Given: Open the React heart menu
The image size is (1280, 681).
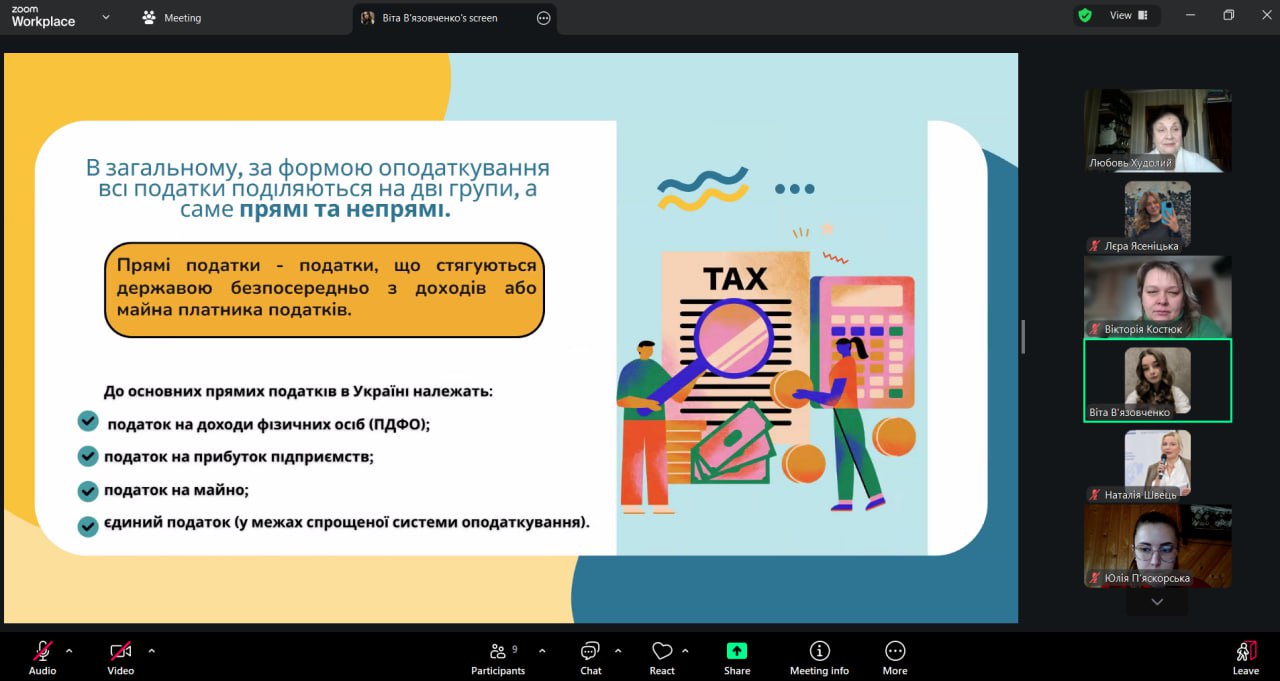Looking at the screenshot, I should [x=662, y=658].
